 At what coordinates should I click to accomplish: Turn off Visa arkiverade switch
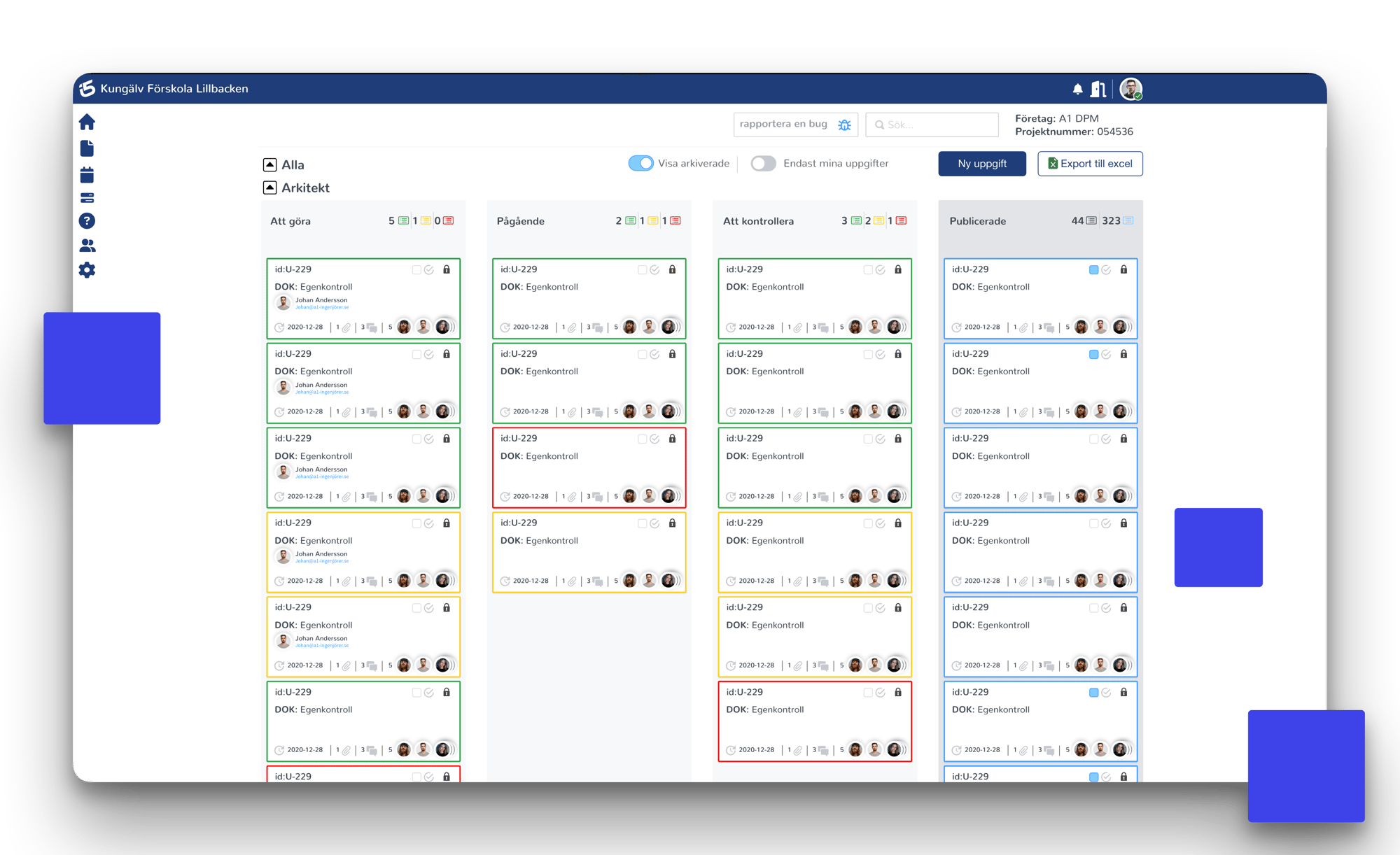pos(640,163)
